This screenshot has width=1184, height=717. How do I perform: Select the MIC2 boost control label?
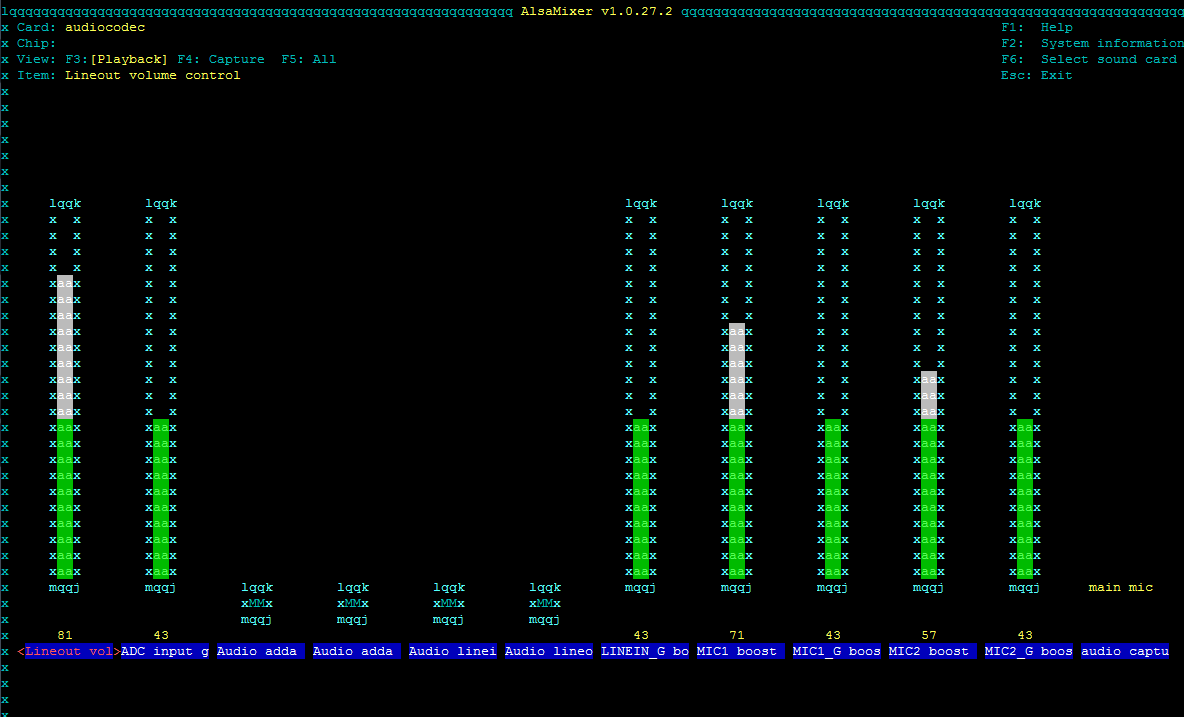932,651
